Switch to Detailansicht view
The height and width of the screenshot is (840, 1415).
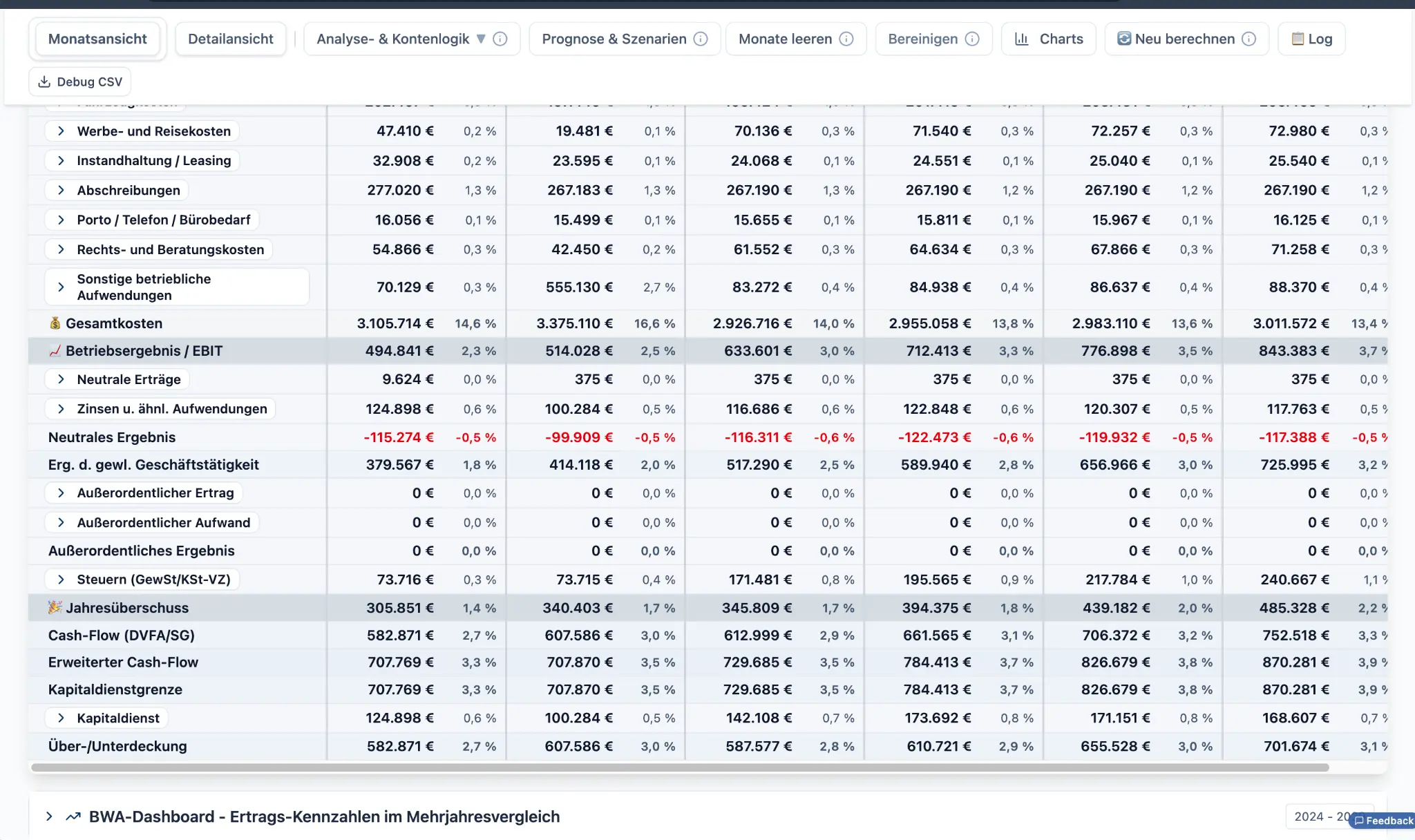[231, 39]
